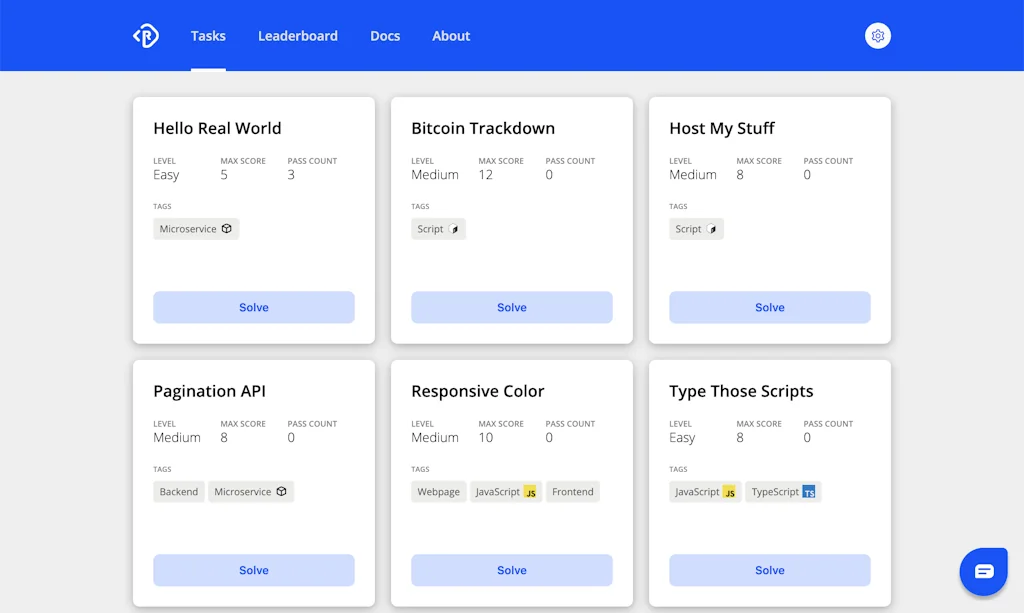
Task: Click the Script tag on Bitcoin Trackdown
Action: pyautogui.click(x=438, y=229)
